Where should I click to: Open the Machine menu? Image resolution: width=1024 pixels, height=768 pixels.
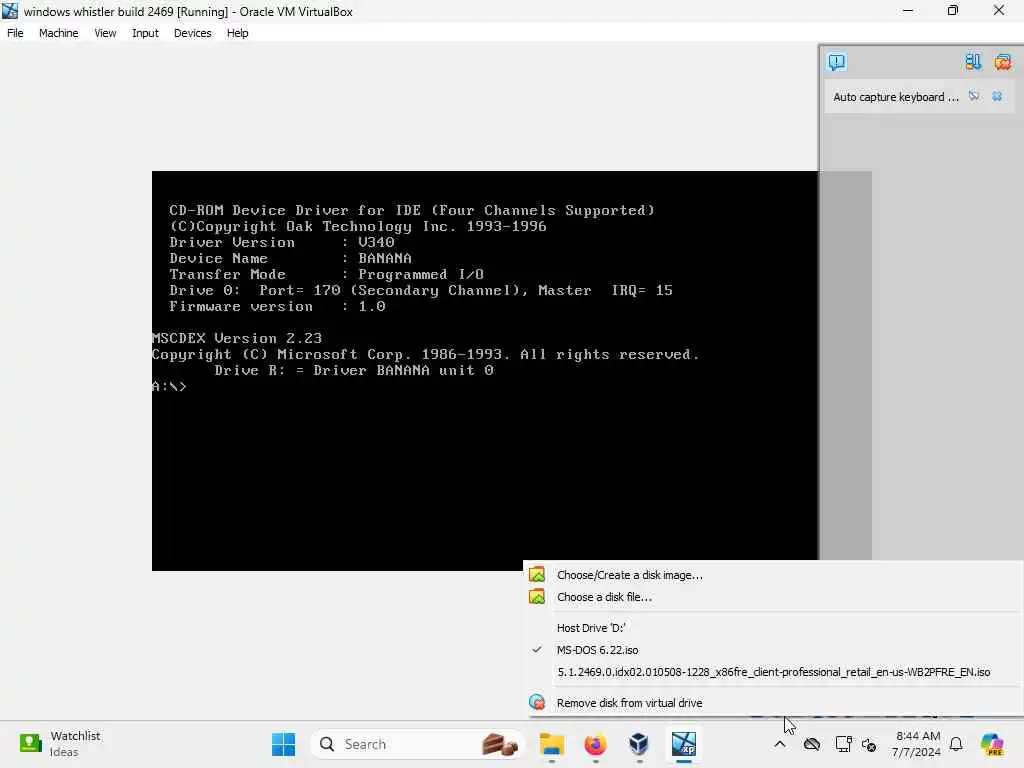(x=58, y=33)
